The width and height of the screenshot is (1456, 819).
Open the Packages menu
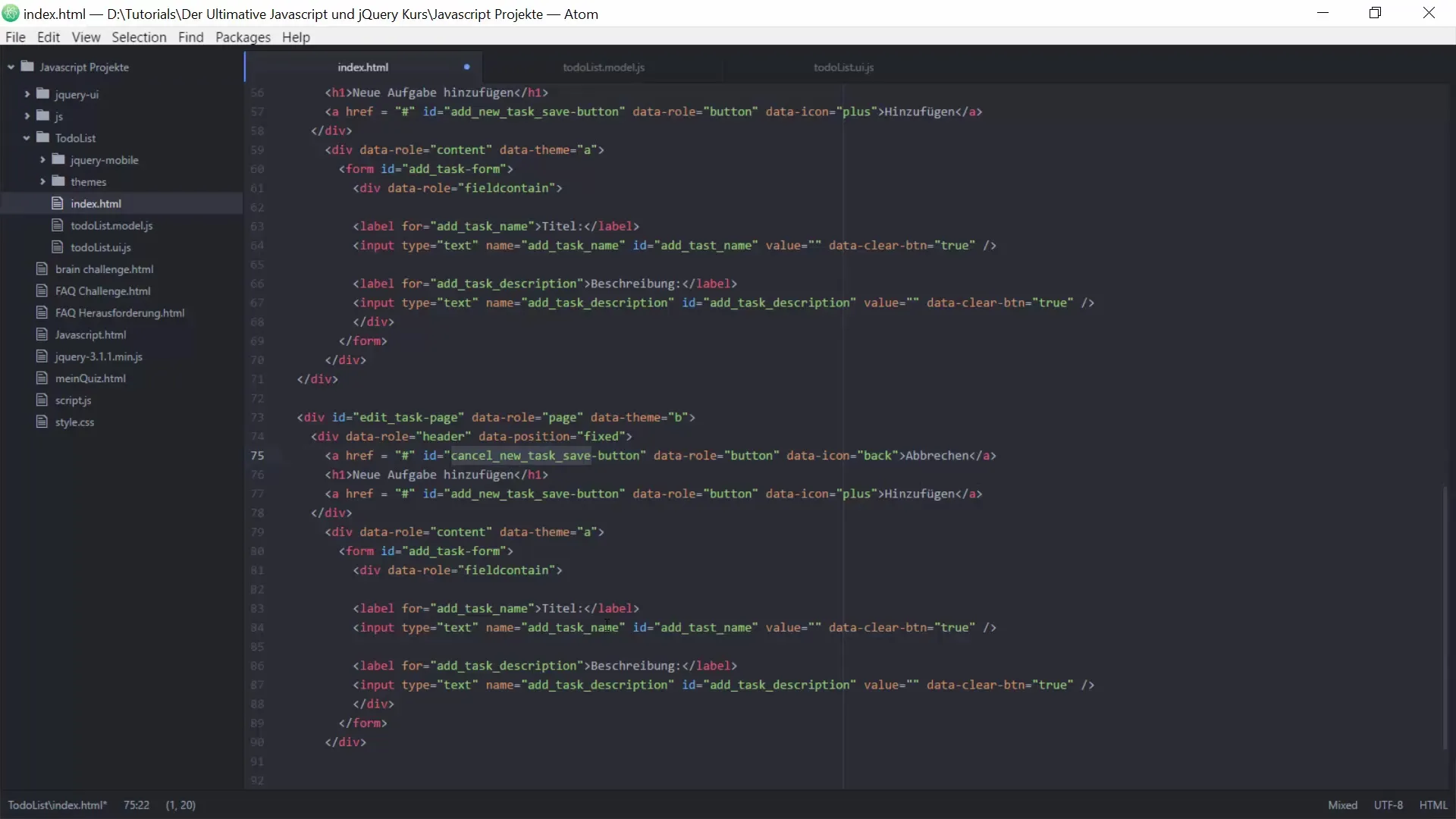pyautogui.click(x=243, y=37)
